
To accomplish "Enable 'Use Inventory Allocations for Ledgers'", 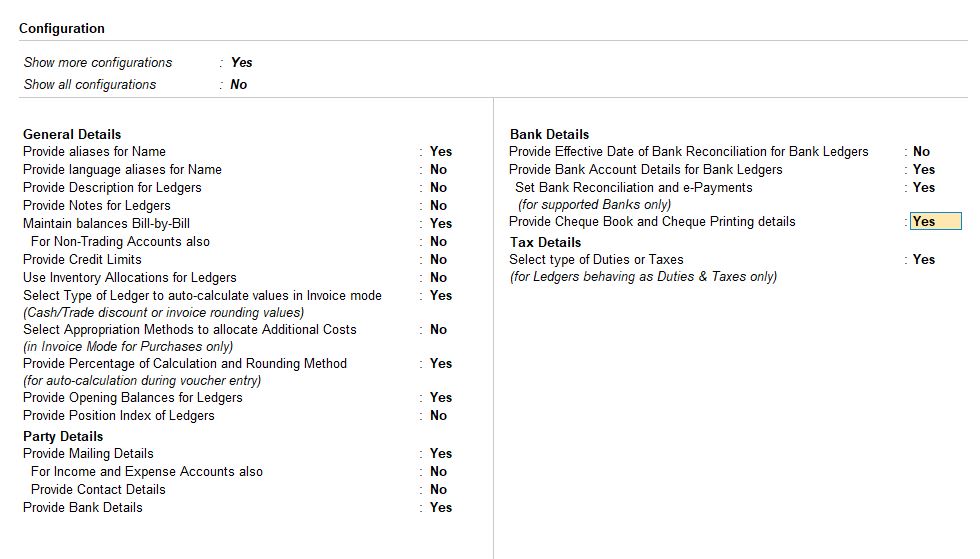I will [x=438, y=277].
